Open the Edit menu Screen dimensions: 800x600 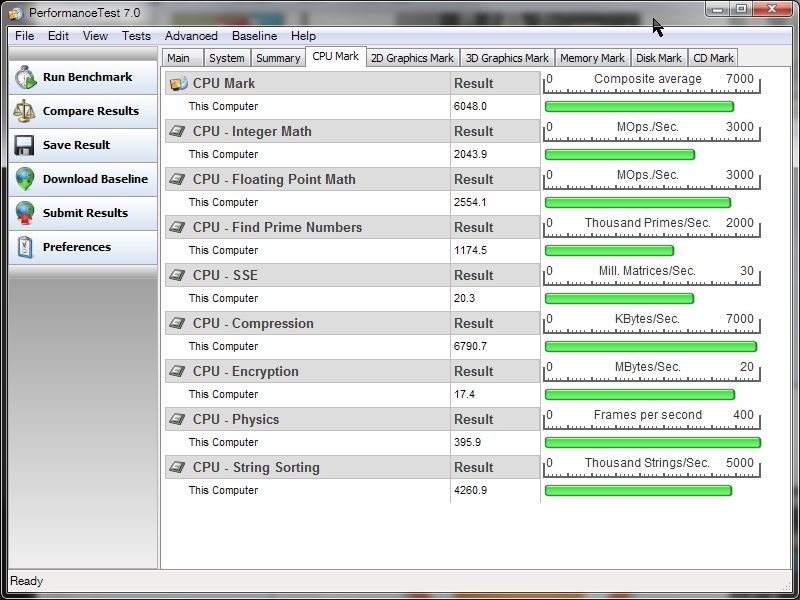coord(58,36)
